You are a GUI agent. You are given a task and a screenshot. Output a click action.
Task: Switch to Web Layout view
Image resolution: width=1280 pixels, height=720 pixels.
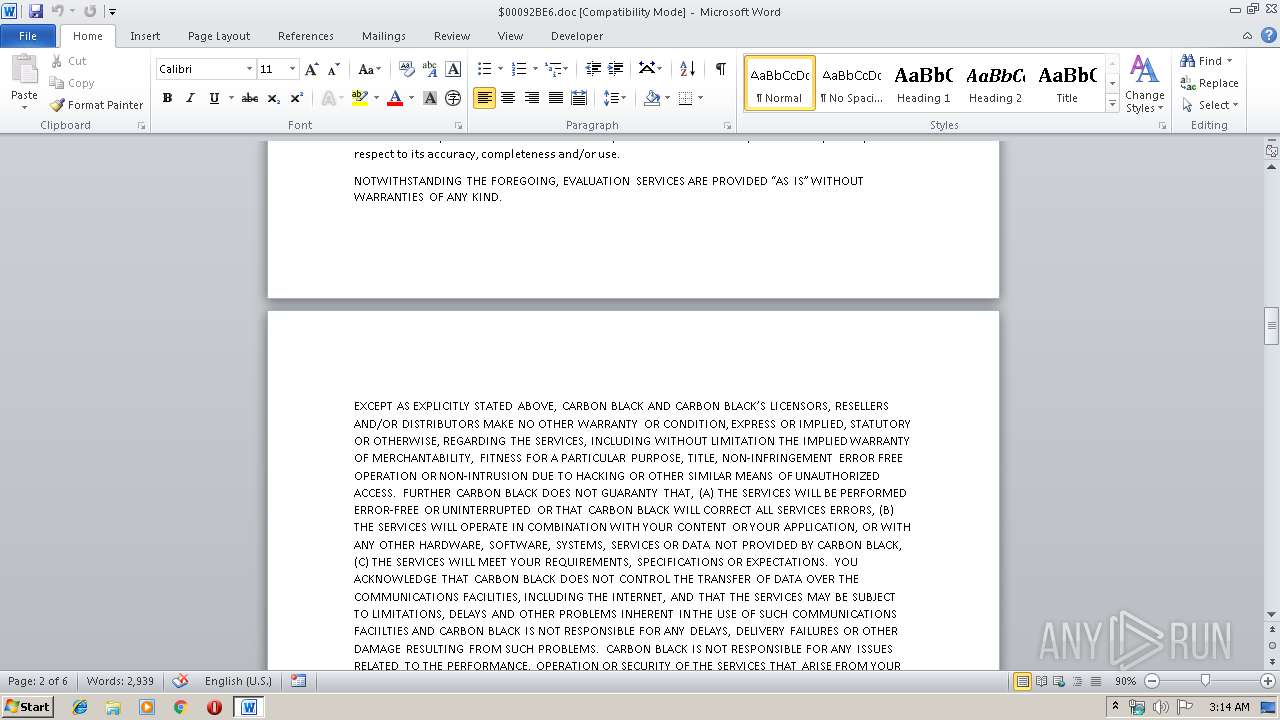coord(1060,681)
